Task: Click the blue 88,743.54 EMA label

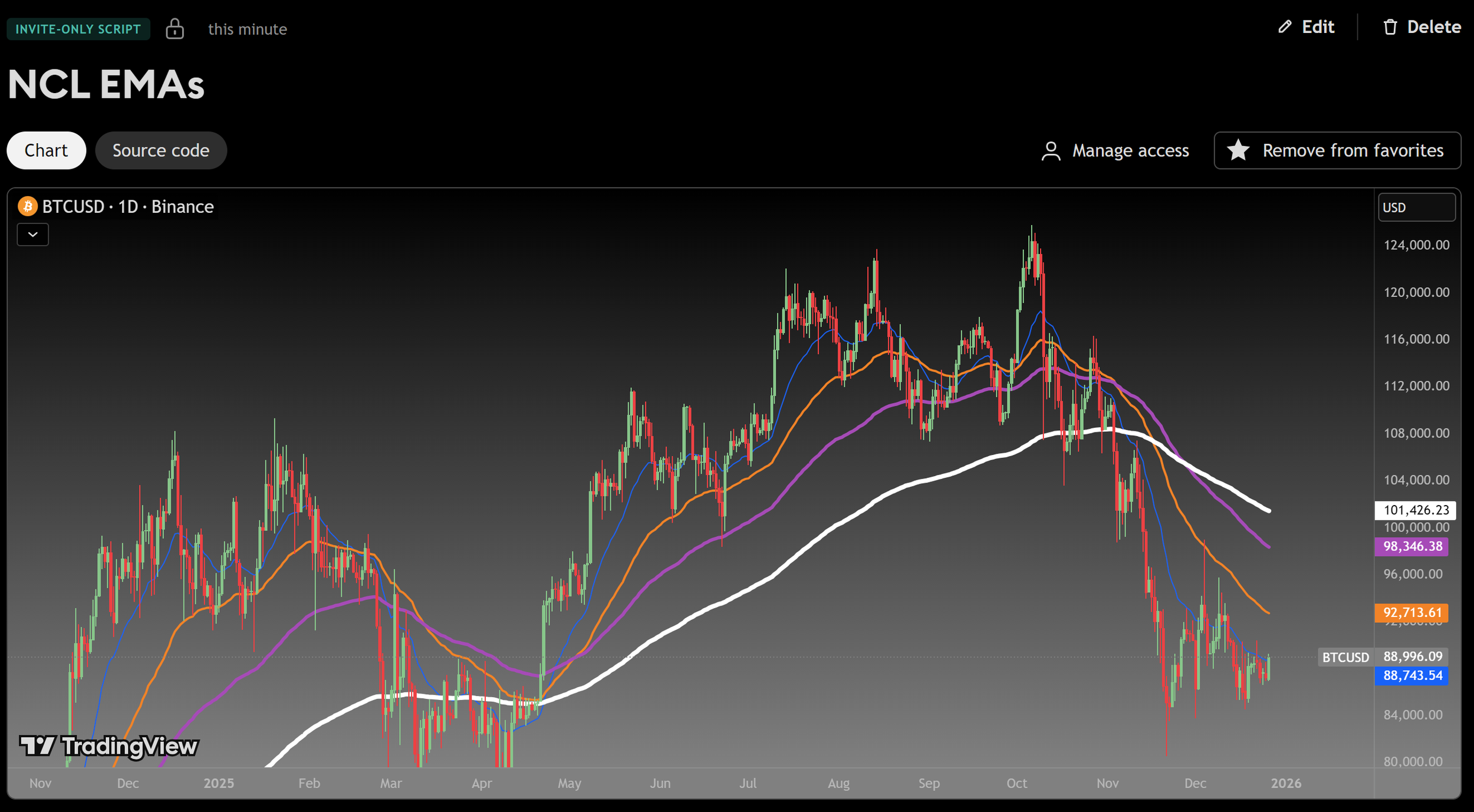Action: tap(1412, 675)
